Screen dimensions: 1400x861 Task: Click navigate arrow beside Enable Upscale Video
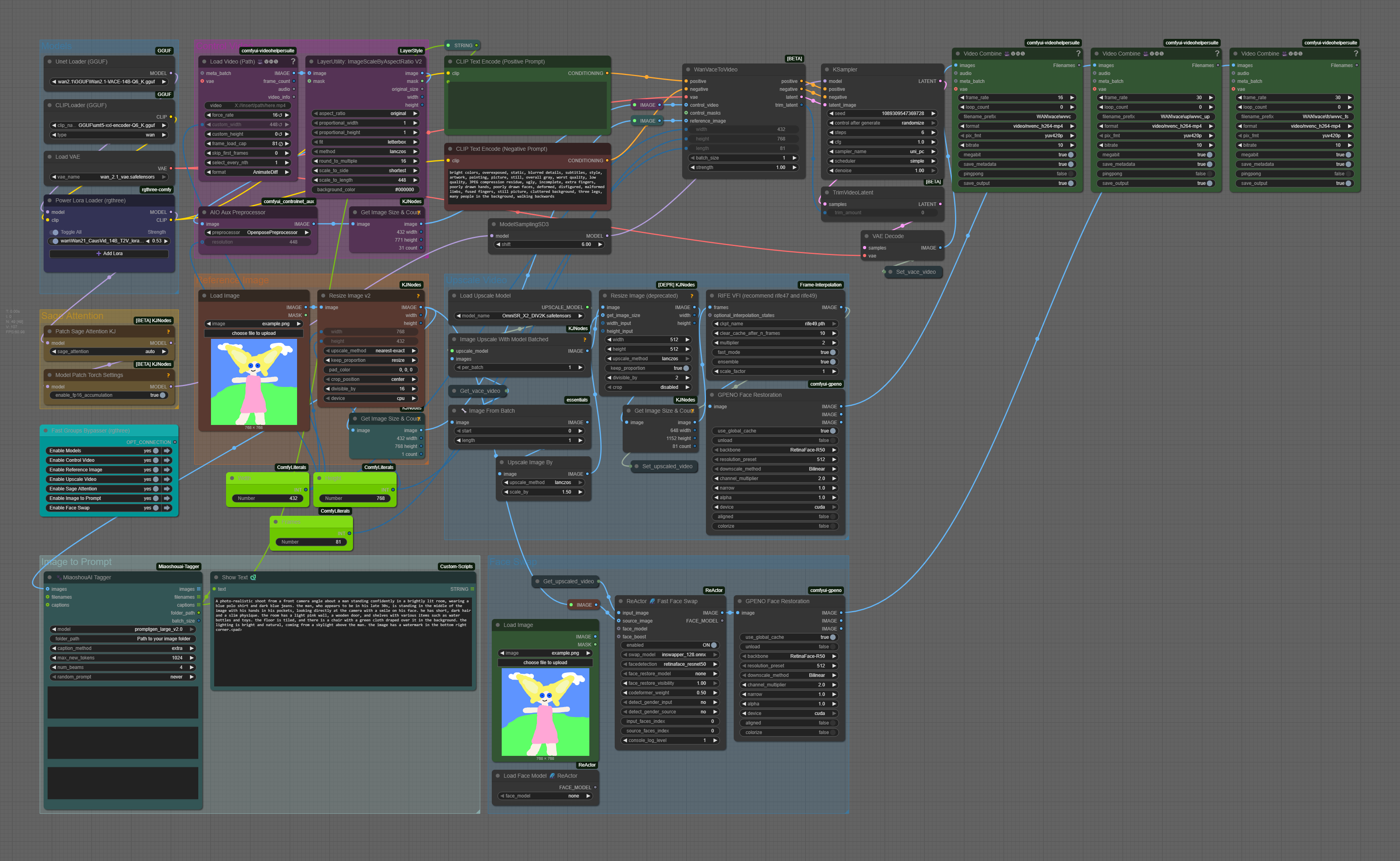point(167,479)
